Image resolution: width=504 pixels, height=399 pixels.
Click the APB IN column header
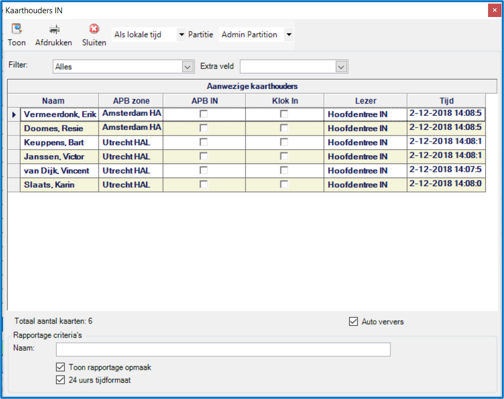(x=204, y=101)
